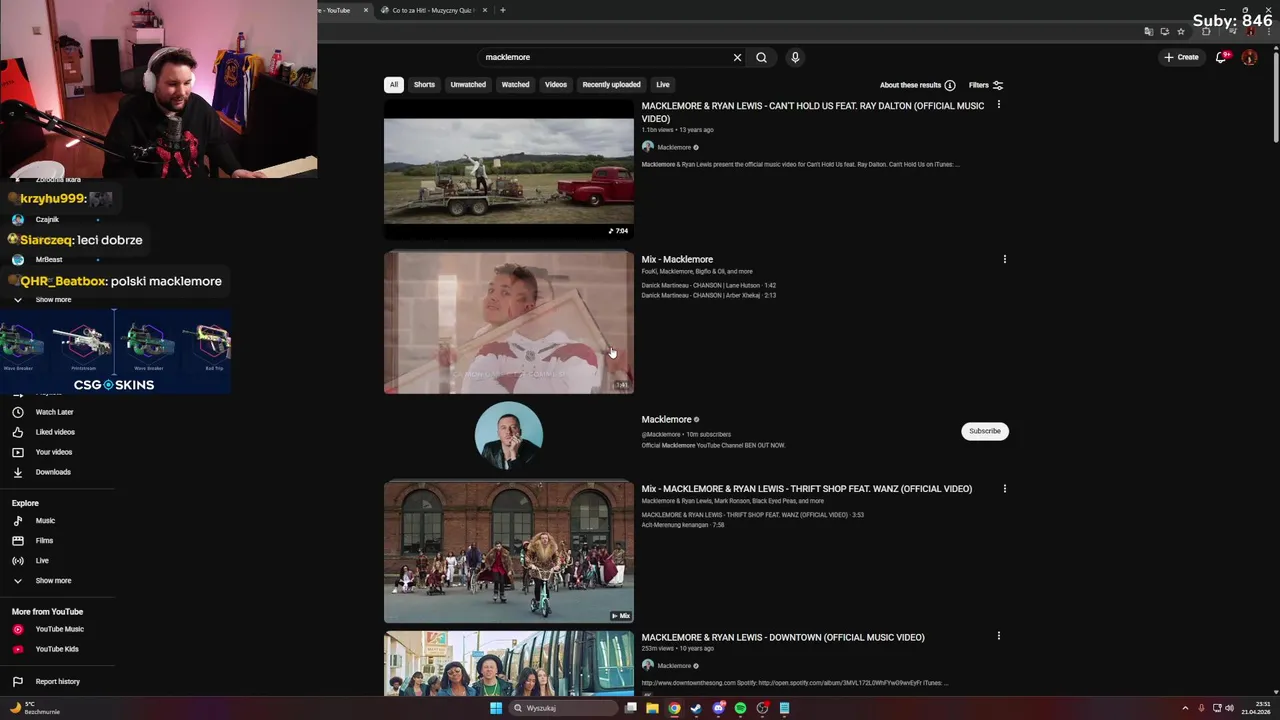The width and height of the screenshot is (1280, 720).
Task: Open Live in Explore section
Action: click(x=42, y=561)
